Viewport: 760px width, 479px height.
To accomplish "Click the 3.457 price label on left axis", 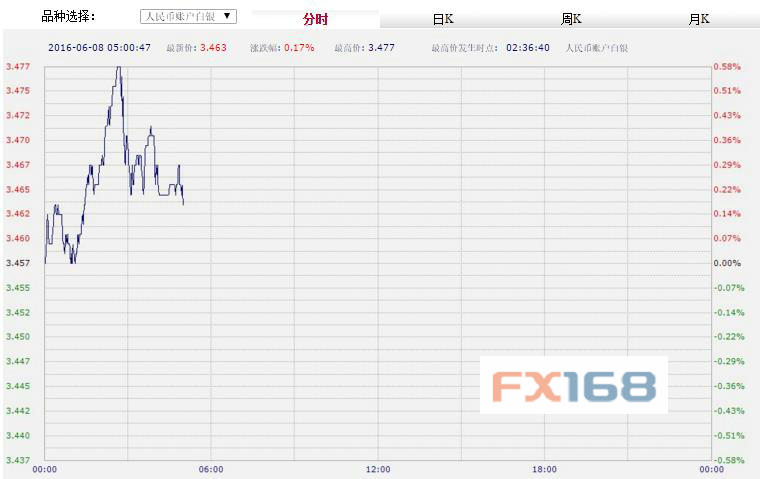I will 17,263.
